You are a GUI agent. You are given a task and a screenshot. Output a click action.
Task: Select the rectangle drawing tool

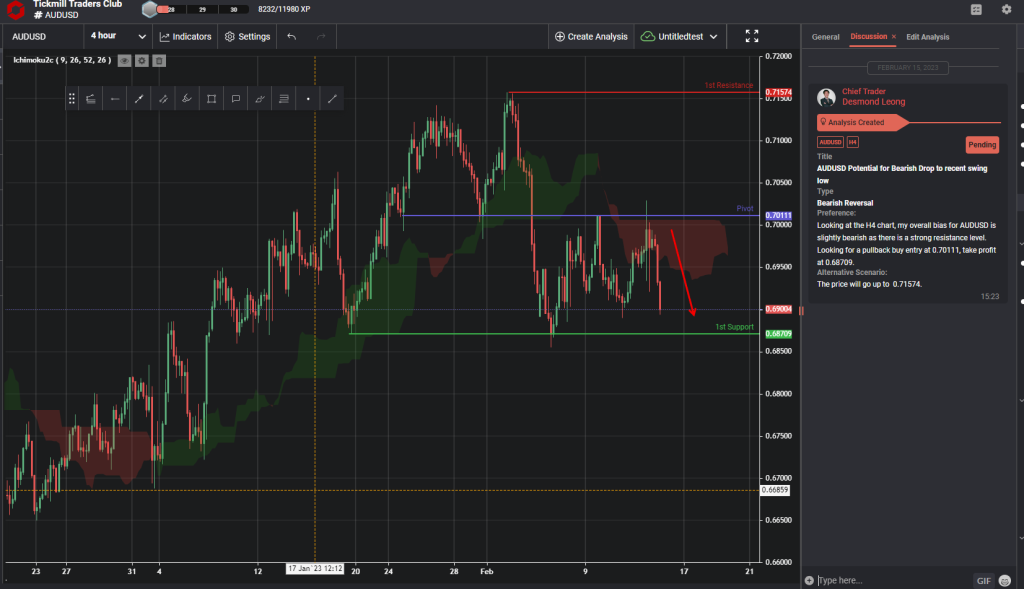pos(211,98)
